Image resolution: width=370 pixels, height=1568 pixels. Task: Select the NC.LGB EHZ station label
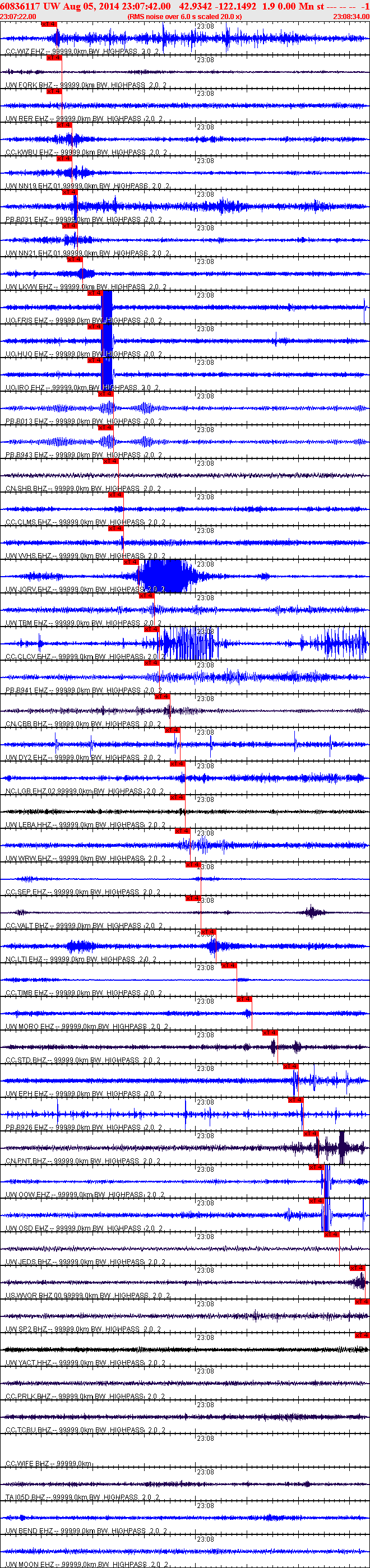pyautogui.click(x=85, y=791)
